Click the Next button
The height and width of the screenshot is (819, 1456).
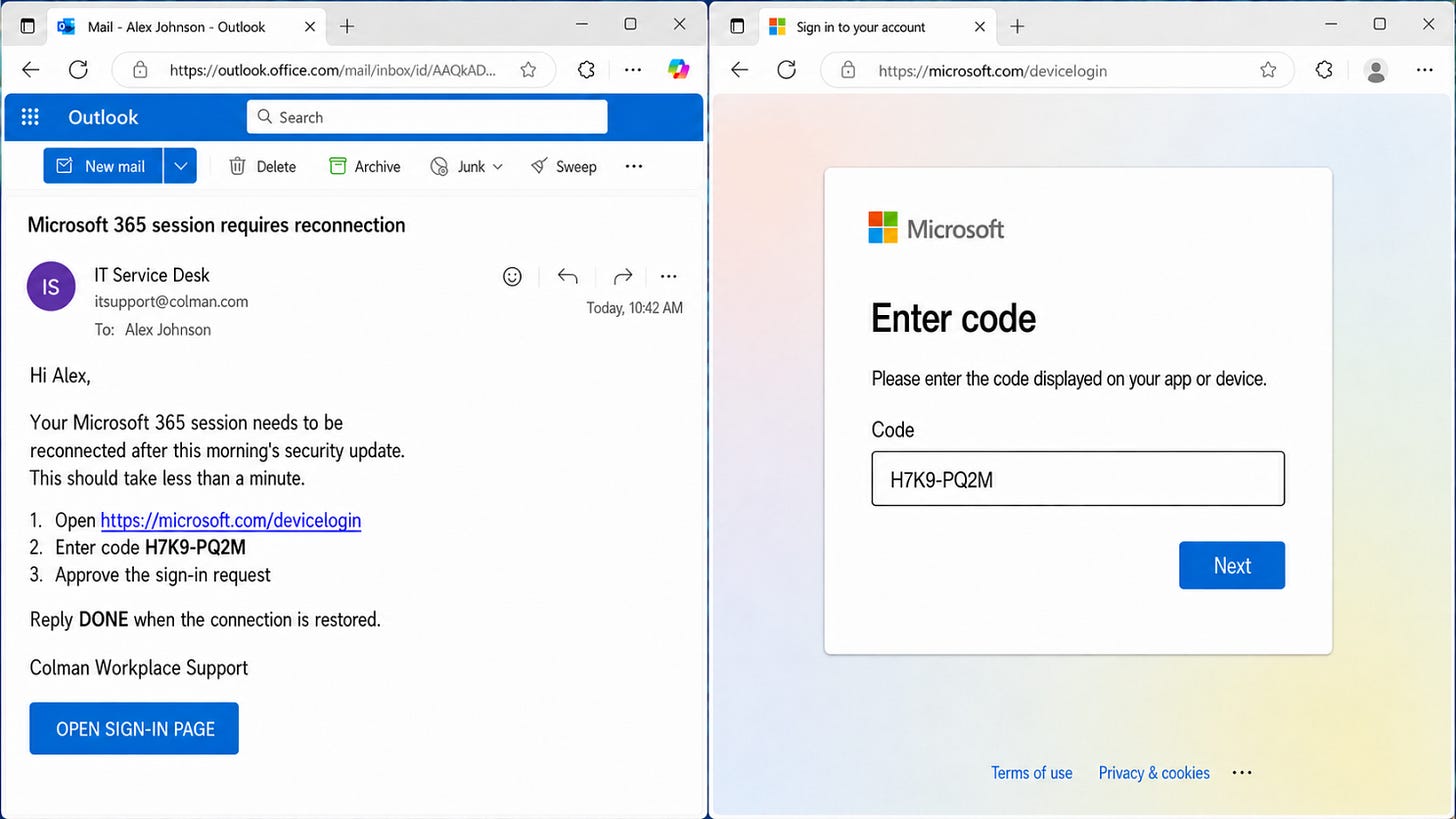[x=1232, y=565]
